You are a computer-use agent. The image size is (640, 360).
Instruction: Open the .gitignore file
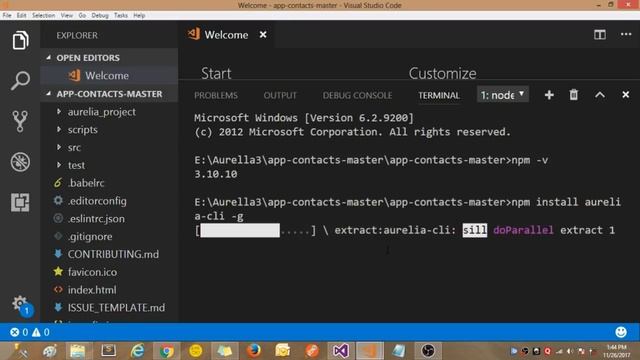109,236
